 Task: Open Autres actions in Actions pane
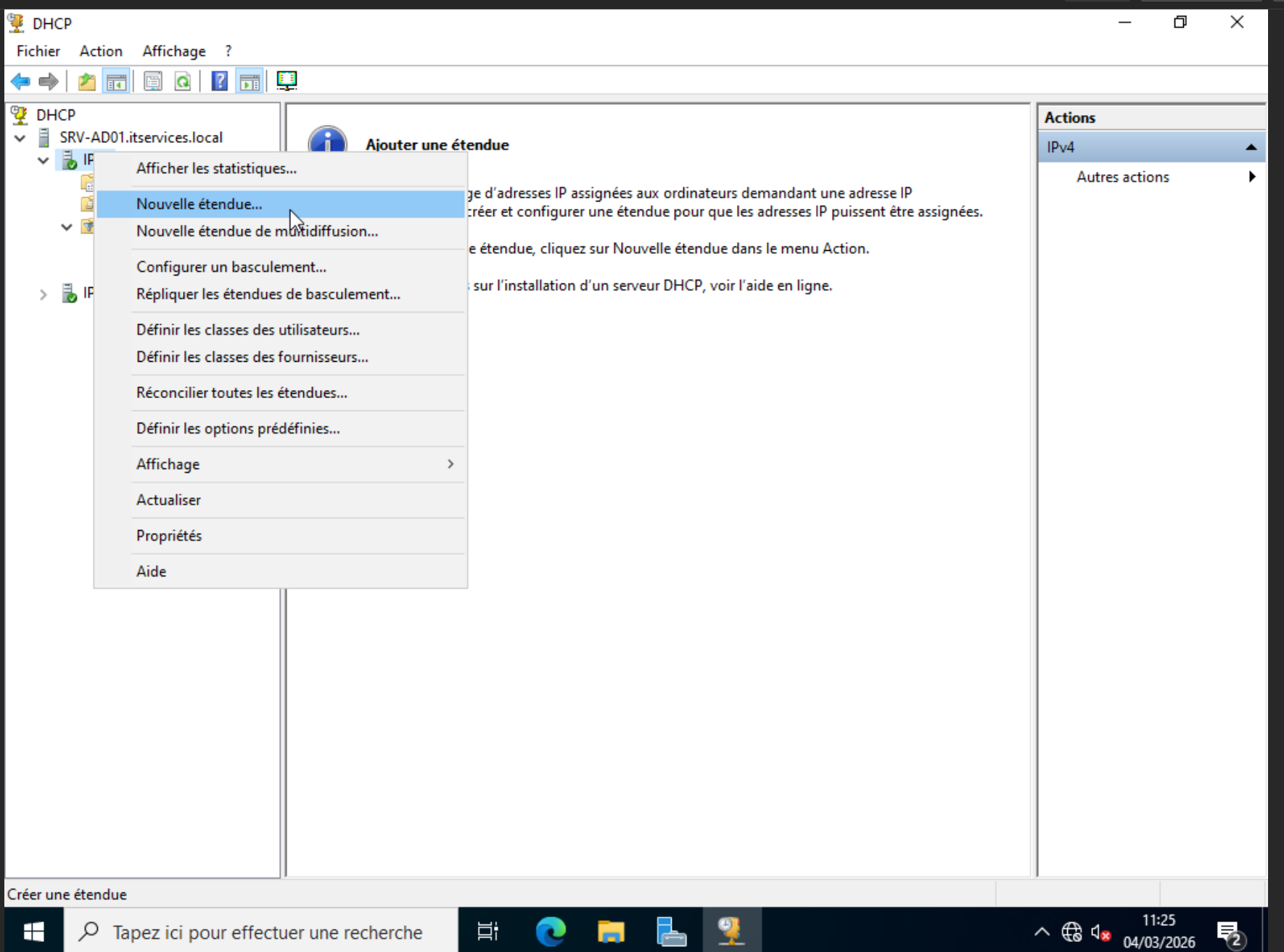click(1123, 177)
